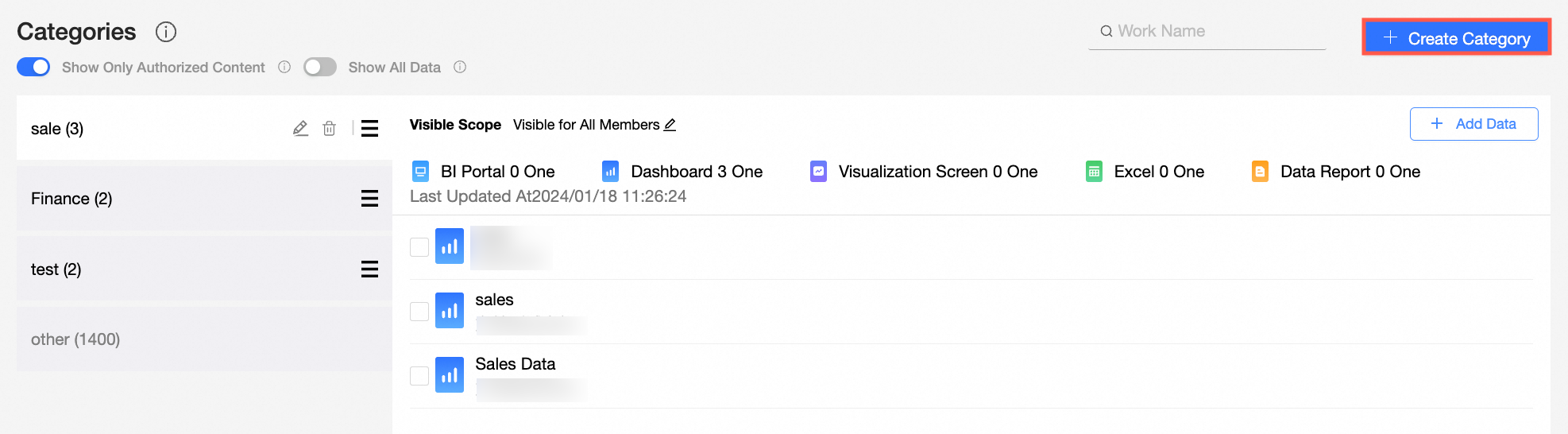Click dashboard icon of first blurred item
This screenshot has width=1568, height=434.
click(x=450, y=246)
